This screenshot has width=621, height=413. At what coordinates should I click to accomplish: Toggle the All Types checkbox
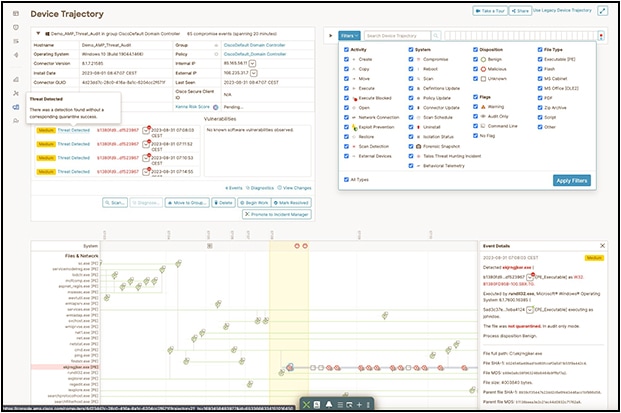(346, 180)
